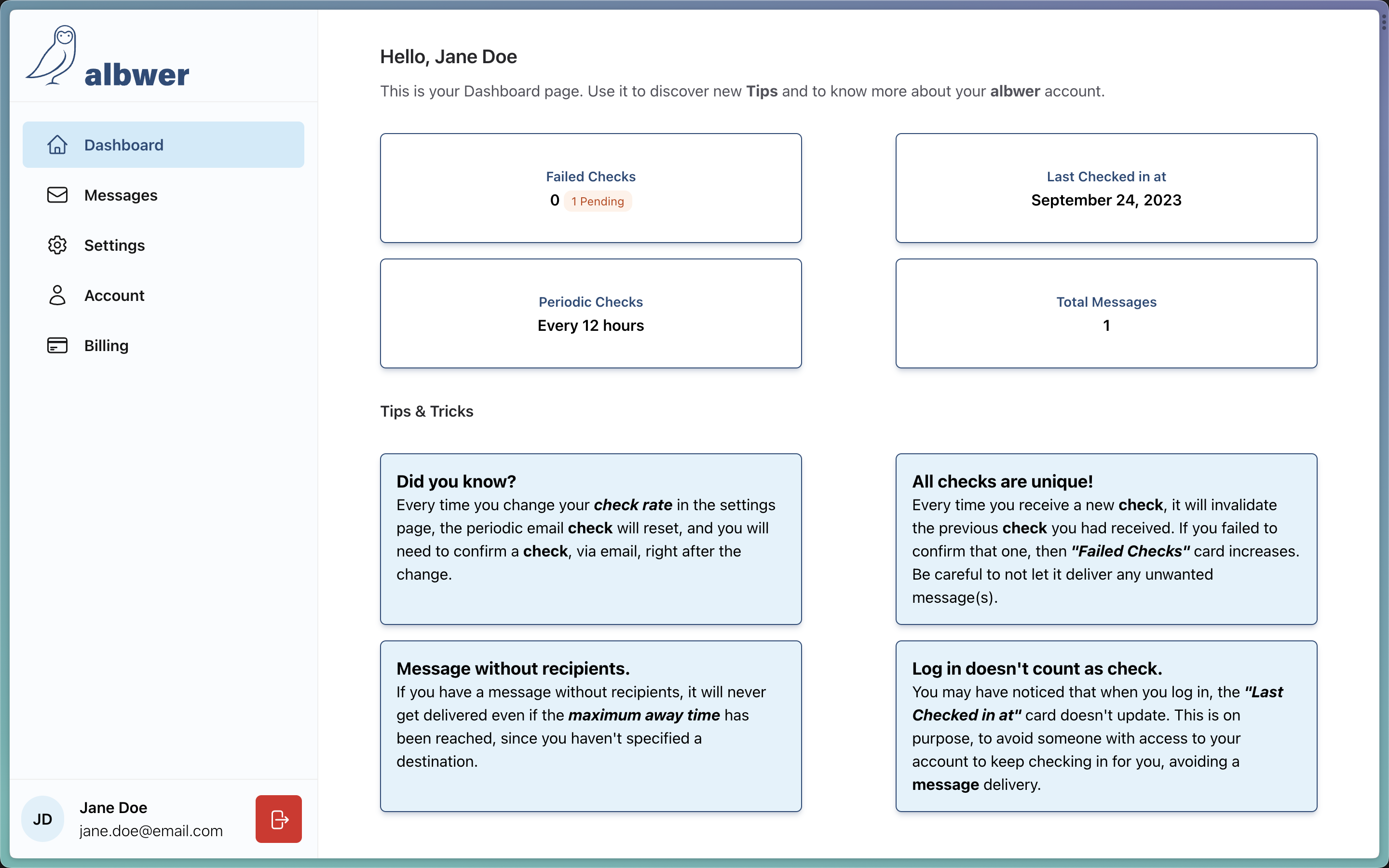1389x868 pixels.
Task: Click the Account person icon
Action: tap(57, 295)
